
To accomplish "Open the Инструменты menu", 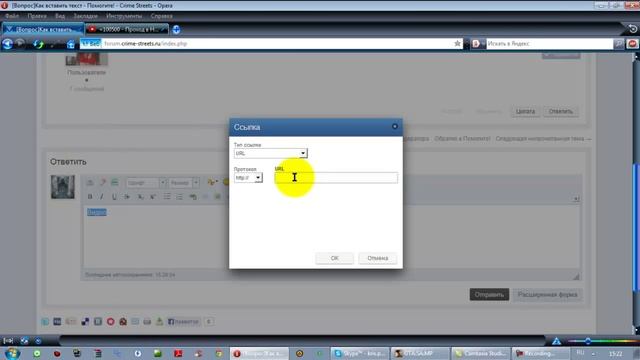I will coord(124,16).
